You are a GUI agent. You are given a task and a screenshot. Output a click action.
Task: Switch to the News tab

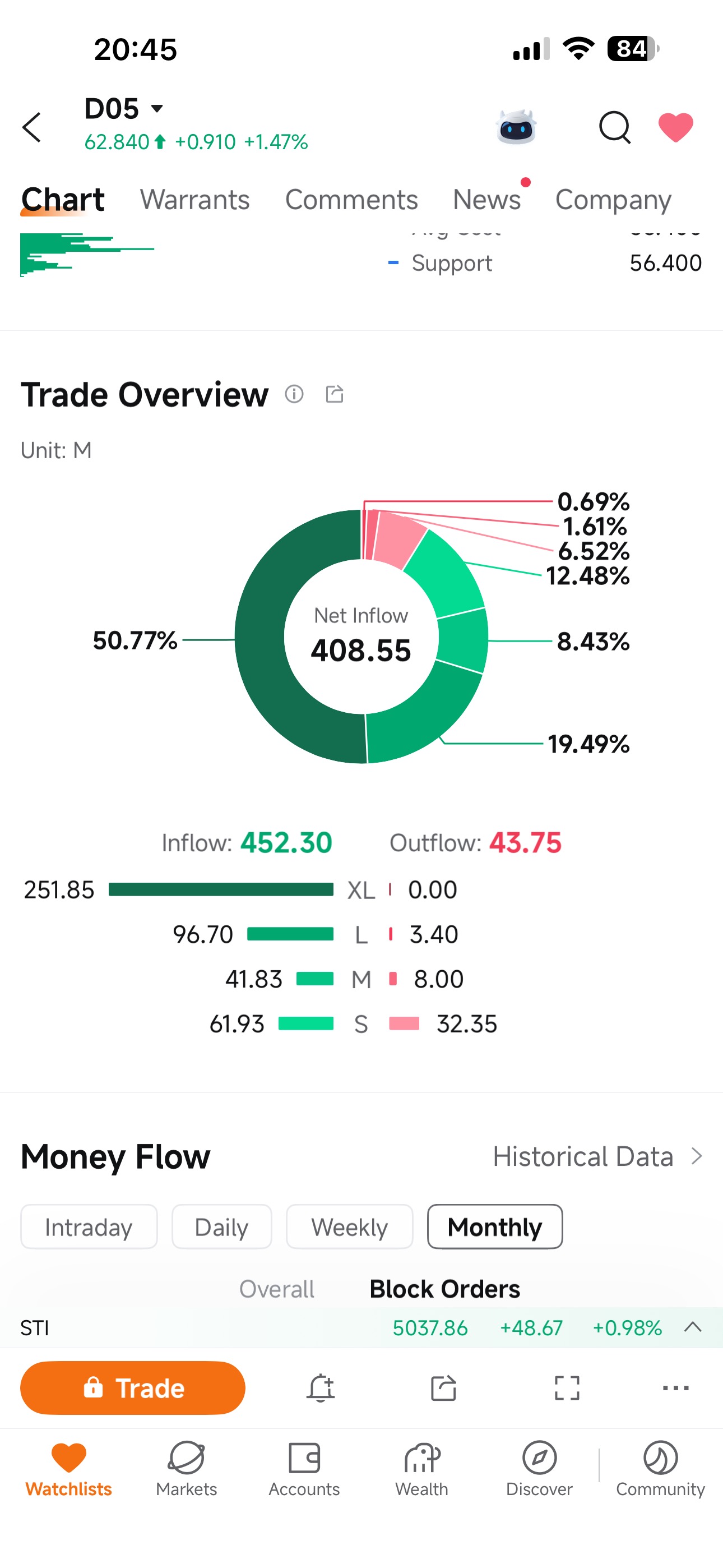pyautogui.click(x=487, y=200)
